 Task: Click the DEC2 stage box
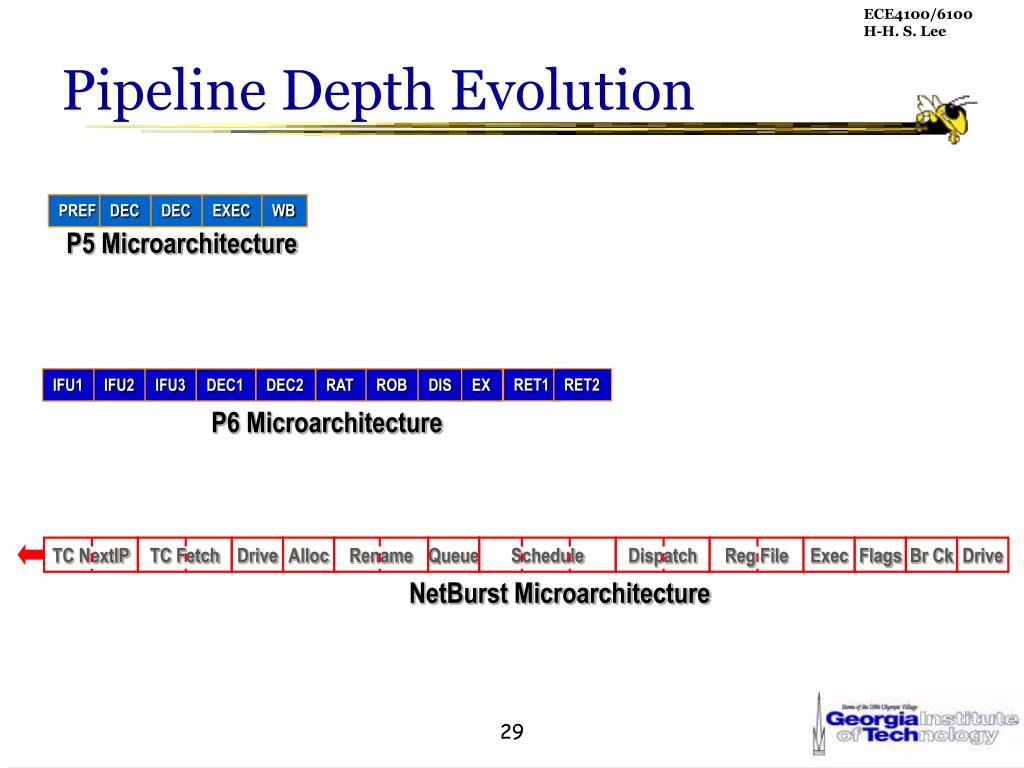pyautogui.click(x=285, y=385)
